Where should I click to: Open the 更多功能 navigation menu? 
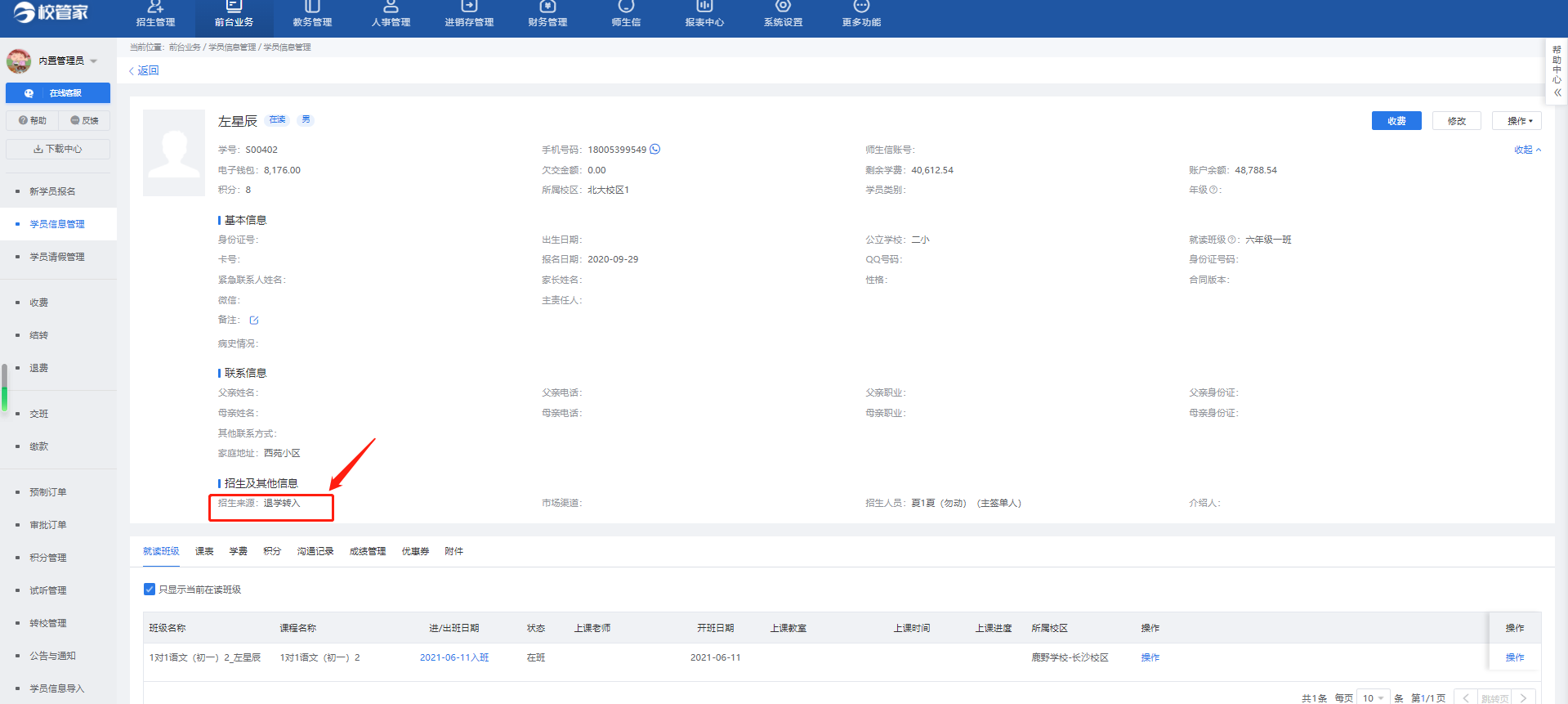click(861, 15)
